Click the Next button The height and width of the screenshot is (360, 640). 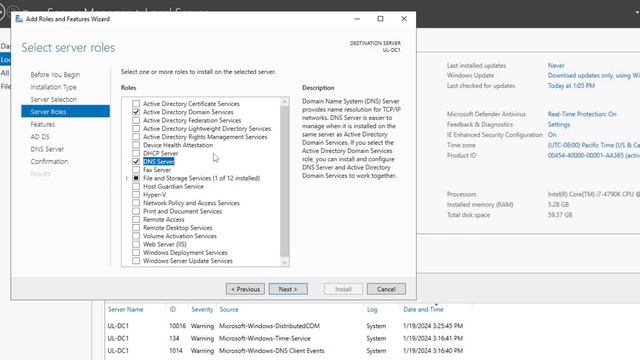[288, 289]
